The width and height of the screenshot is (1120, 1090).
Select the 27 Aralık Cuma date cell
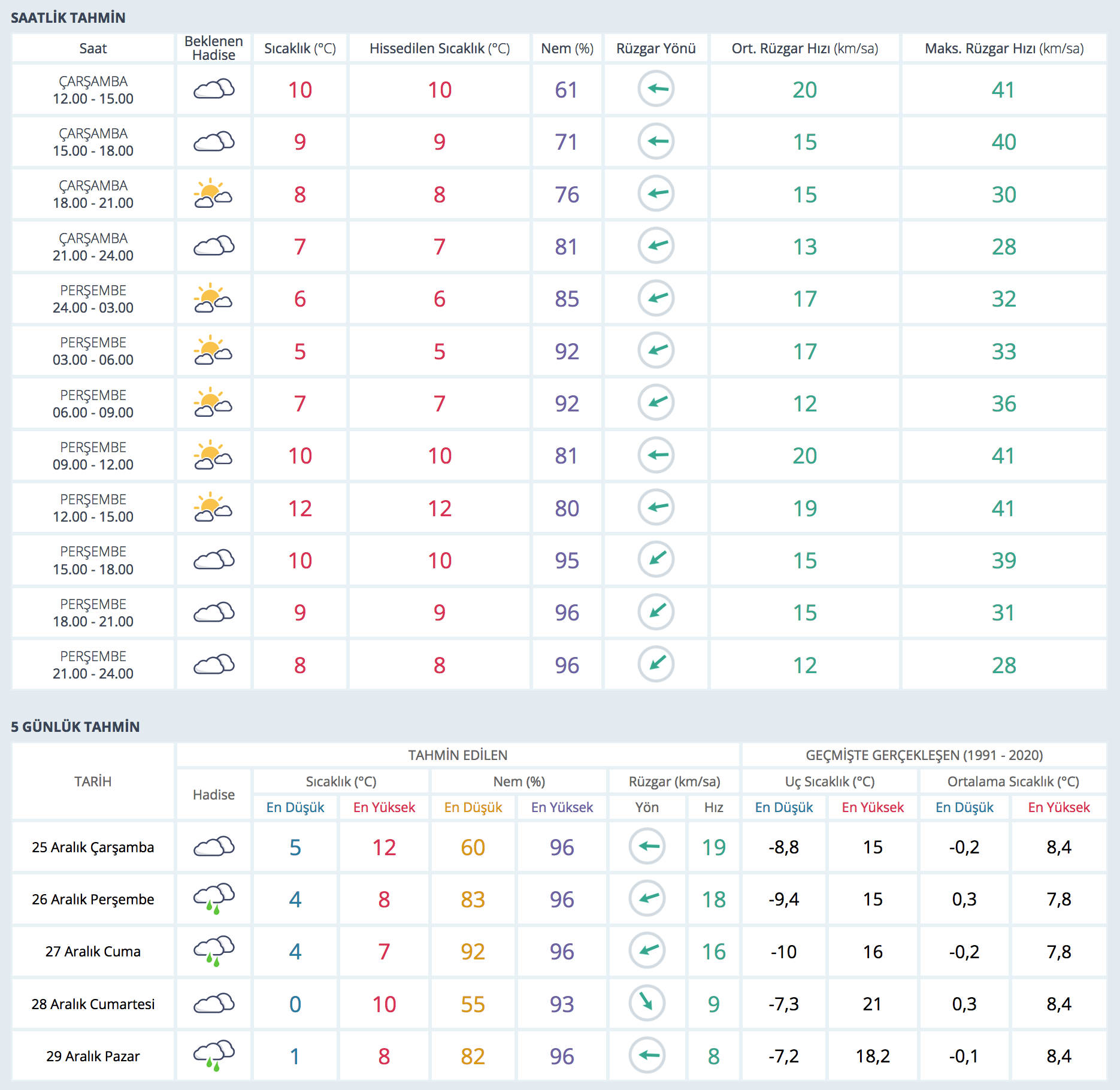coord(93,952)
